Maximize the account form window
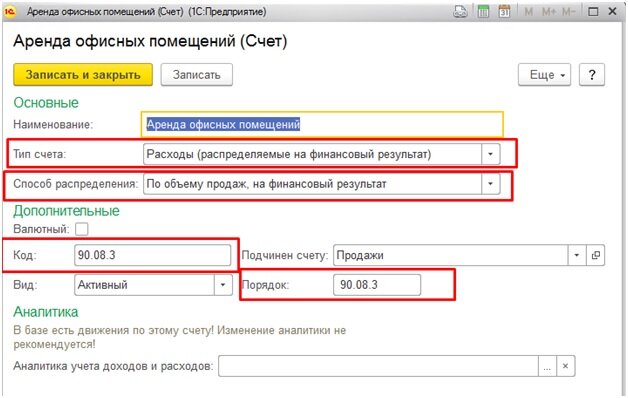This screenshot has width=628, height=398. point(593,12)
